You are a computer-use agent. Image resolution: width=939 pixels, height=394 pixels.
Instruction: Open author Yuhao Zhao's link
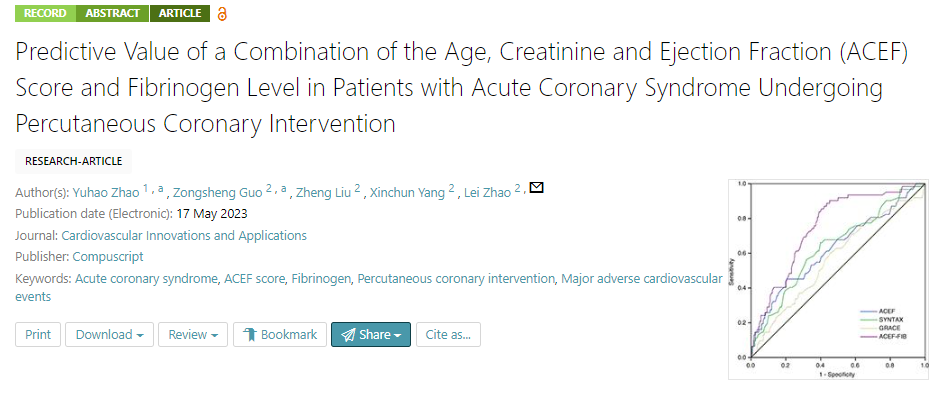pyautogui.click(x=106, y=193)
